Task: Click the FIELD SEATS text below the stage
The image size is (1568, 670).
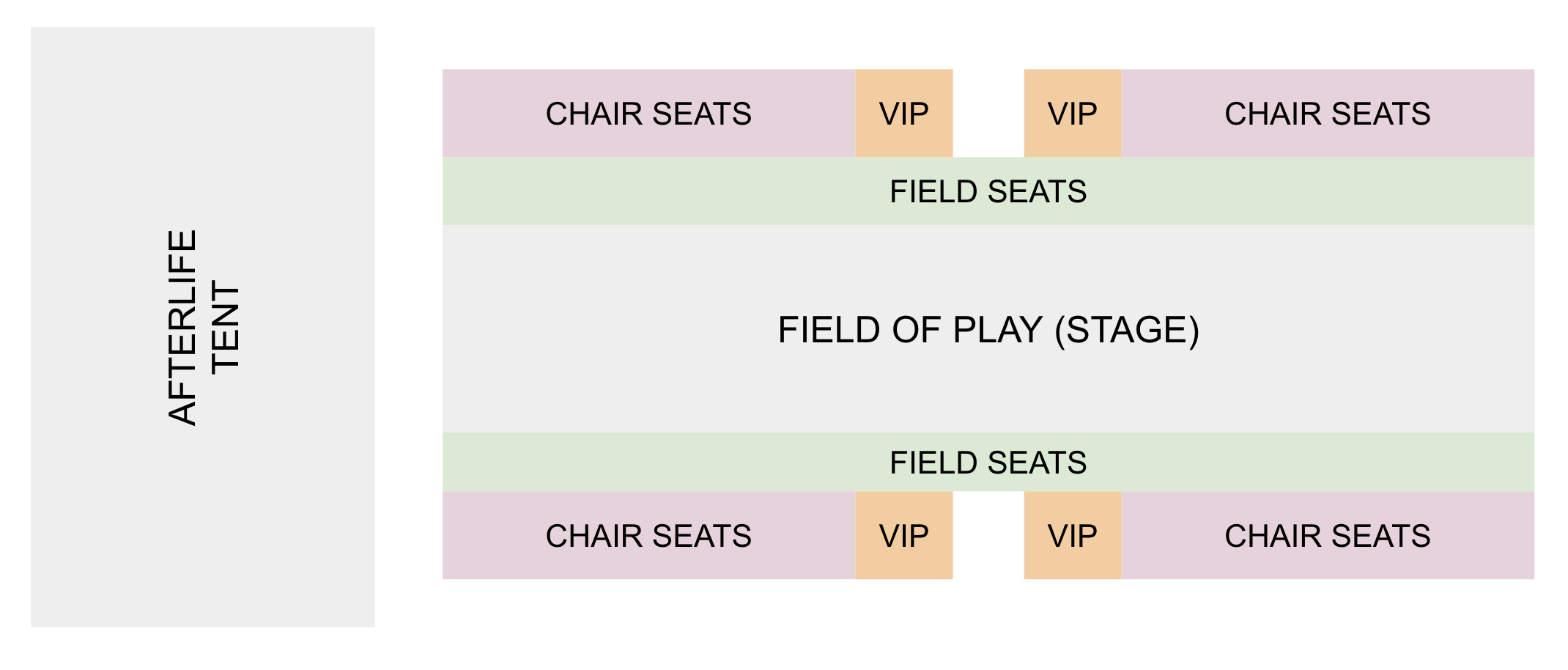Action: click(988, 463)
